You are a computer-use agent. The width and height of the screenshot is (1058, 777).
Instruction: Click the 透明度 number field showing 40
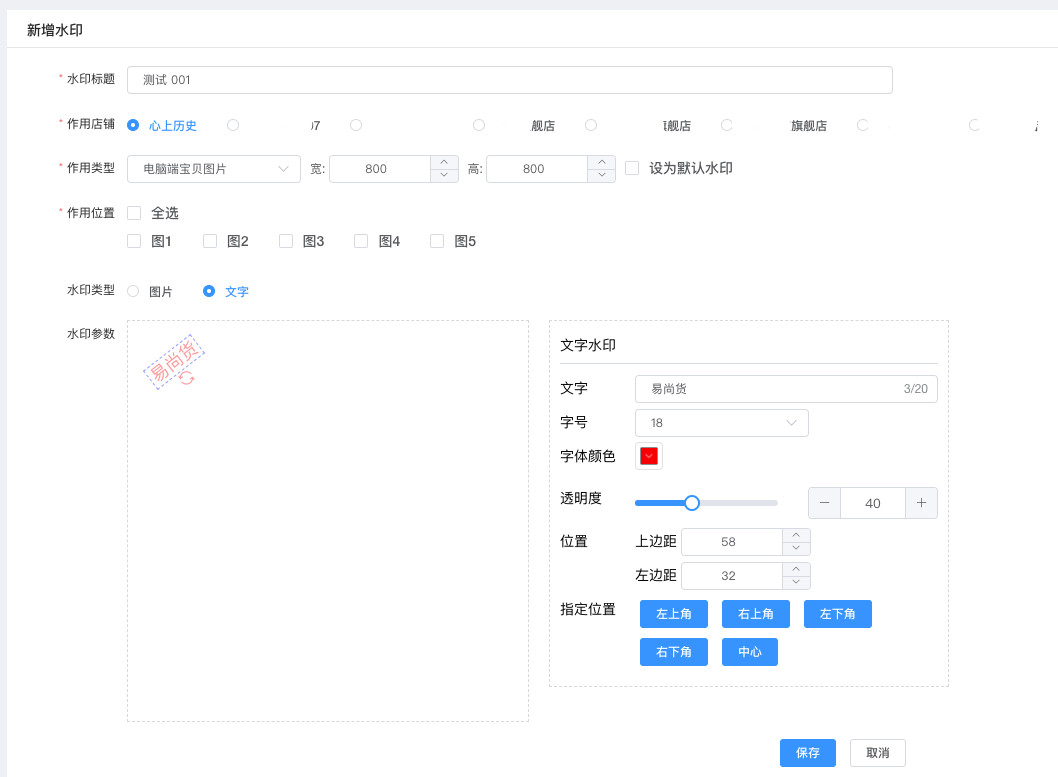point(873,503)
